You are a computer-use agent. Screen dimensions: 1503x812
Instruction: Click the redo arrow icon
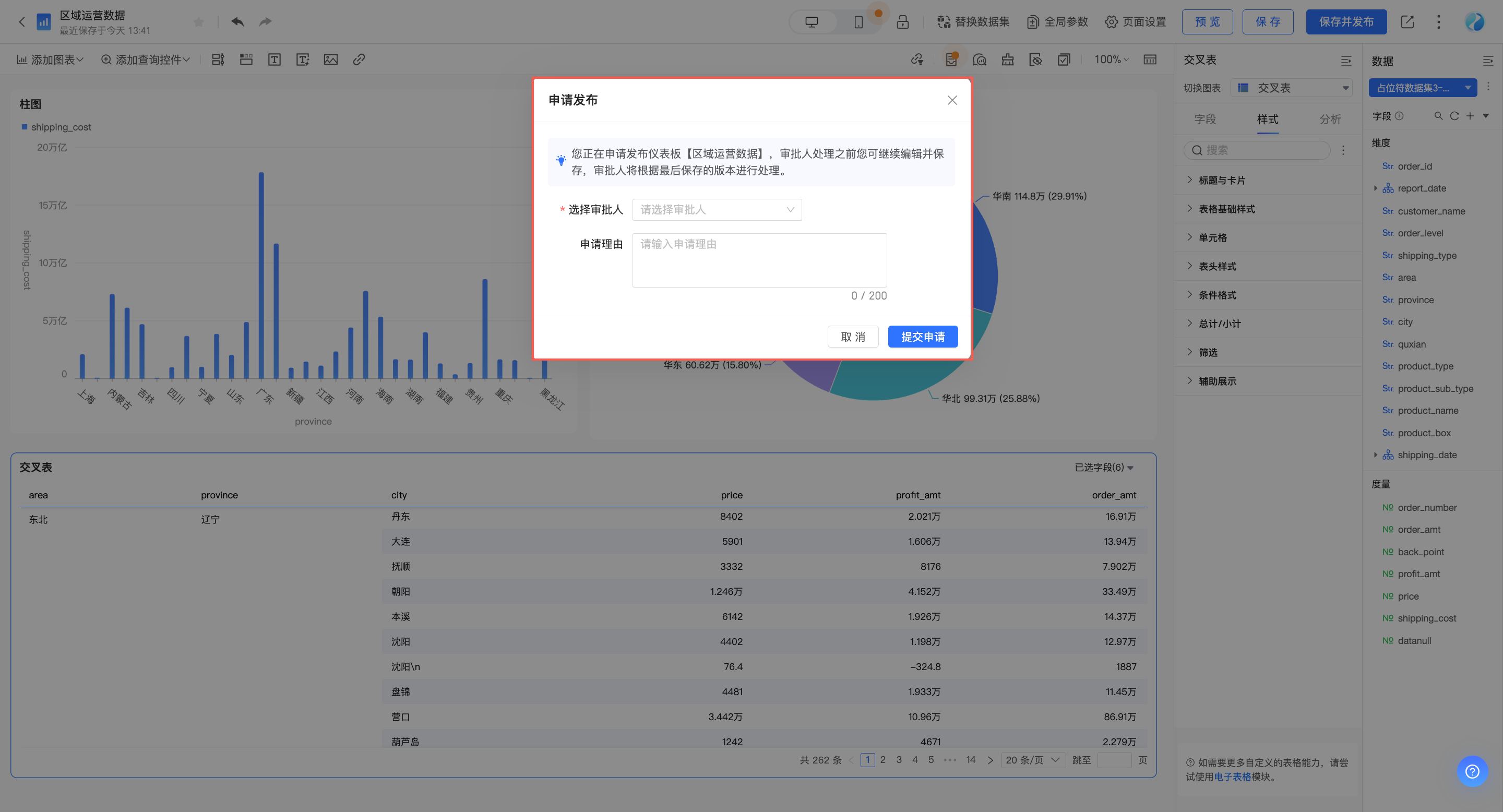pyautogui.click(x=266, y=21)
